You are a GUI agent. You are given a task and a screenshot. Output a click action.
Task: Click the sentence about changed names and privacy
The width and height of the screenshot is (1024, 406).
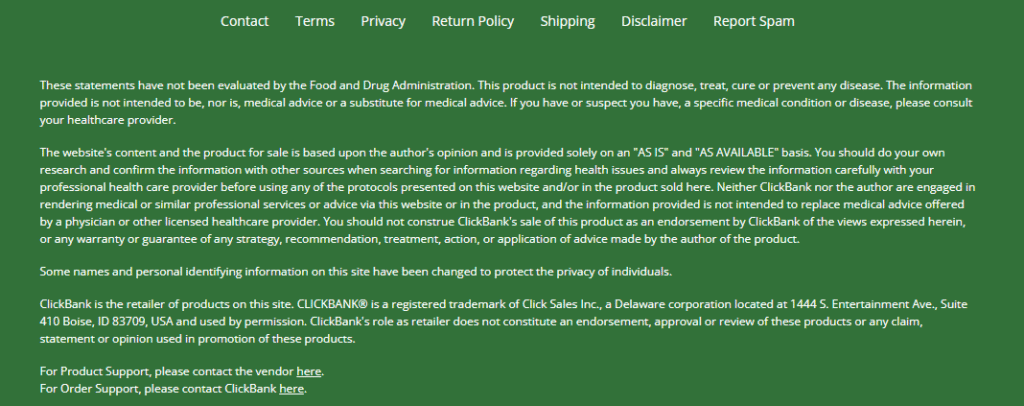point(355,271)
